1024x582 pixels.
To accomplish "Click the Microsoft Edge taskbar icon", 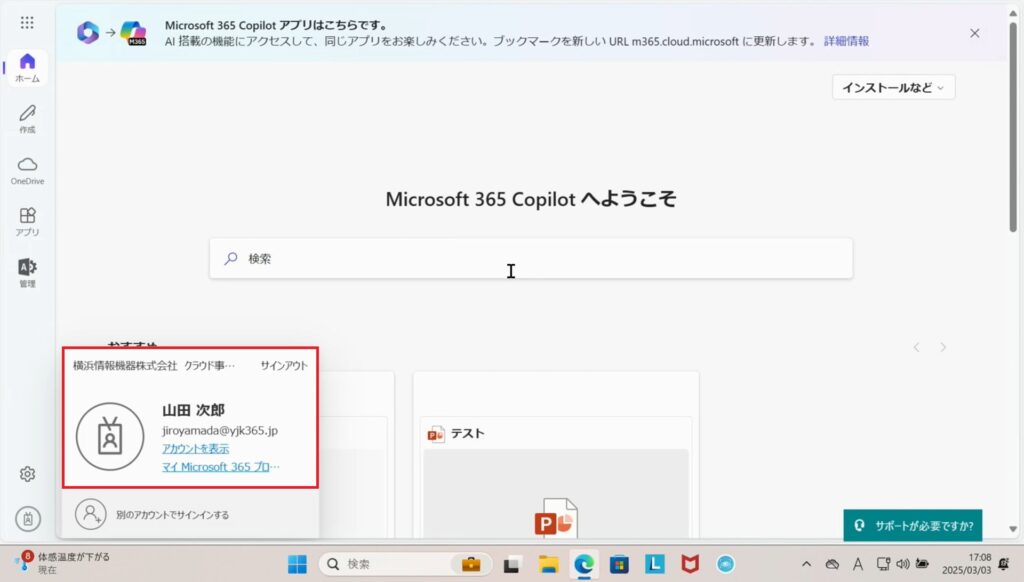I will point(584,564).
